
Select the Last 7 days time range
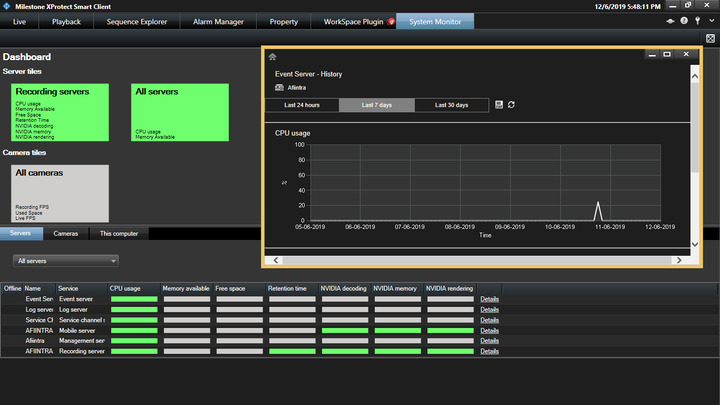pyautogui.click(x=377, y=104)
